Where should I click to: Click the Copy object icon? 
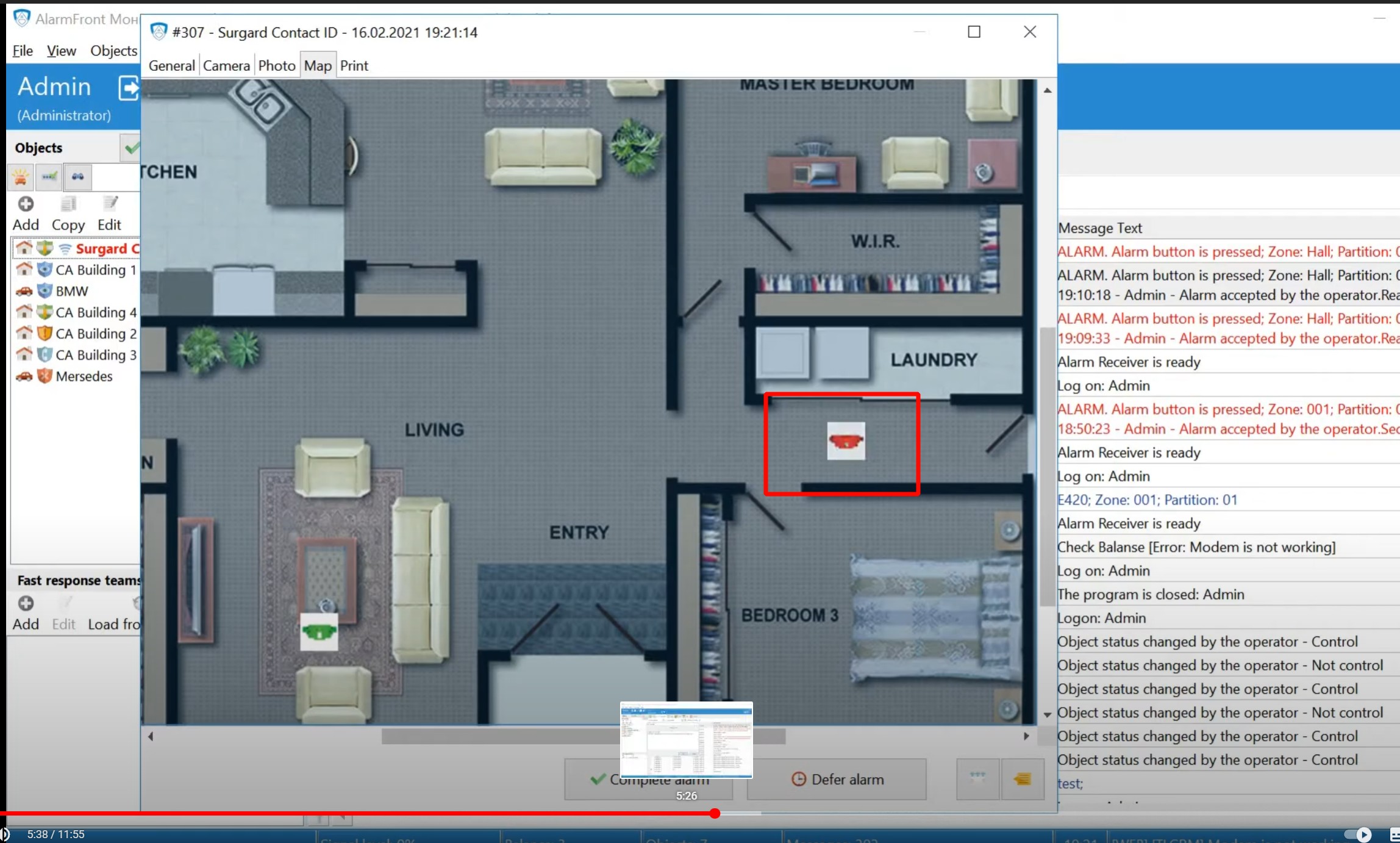click(68, 204)
